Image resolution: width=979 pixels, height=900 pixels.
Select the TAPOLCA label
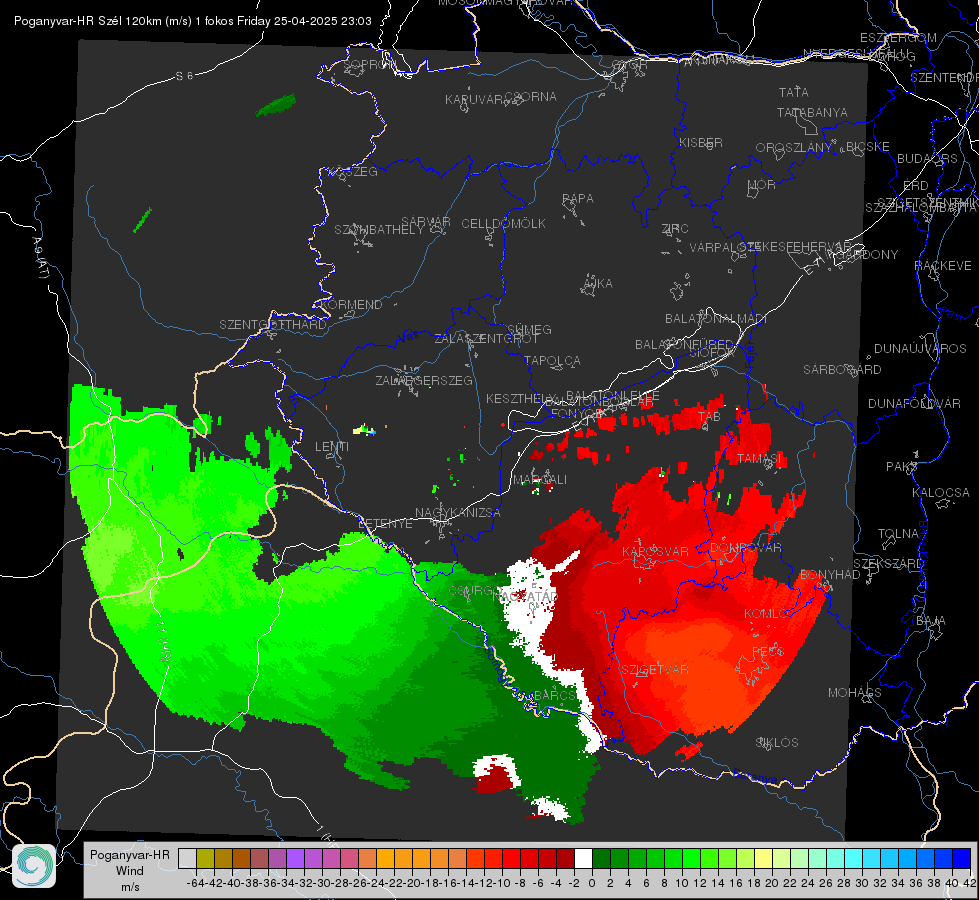[x=552, y=360]
